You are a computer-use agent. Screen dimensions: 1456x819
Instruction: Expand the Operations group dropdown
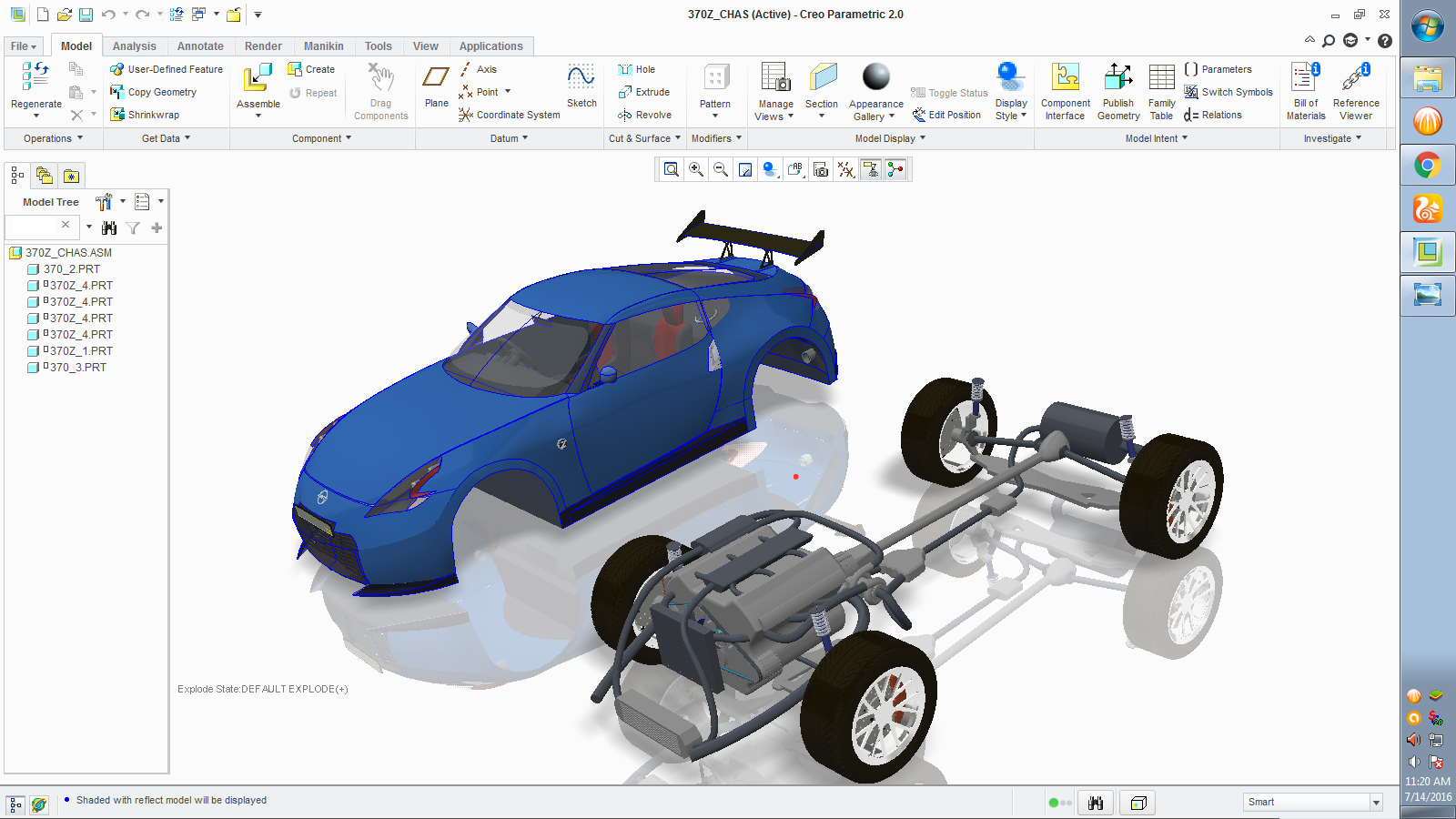[53, 138]
